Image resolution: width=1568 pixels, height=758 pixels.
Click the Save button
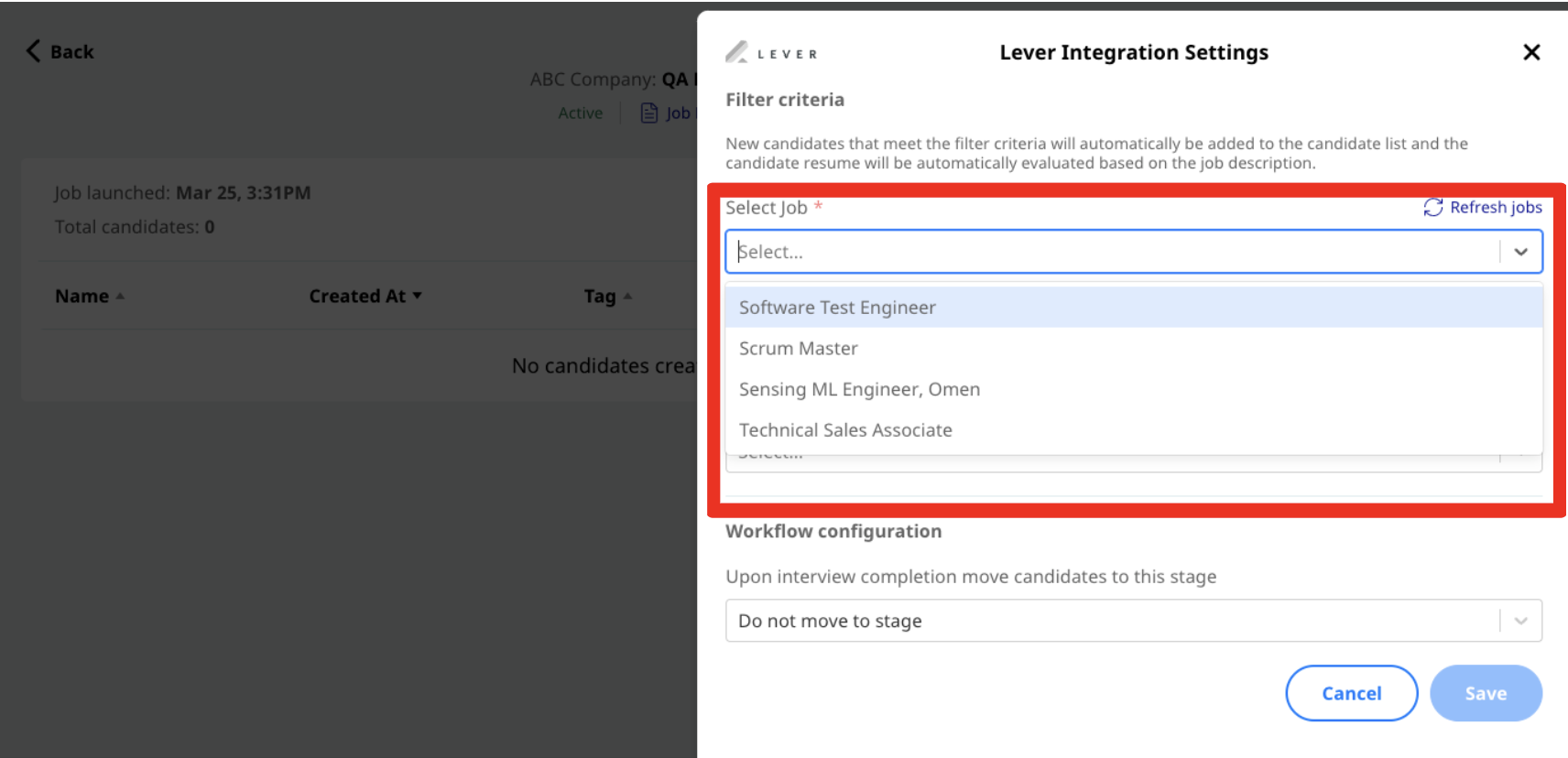1486,693
